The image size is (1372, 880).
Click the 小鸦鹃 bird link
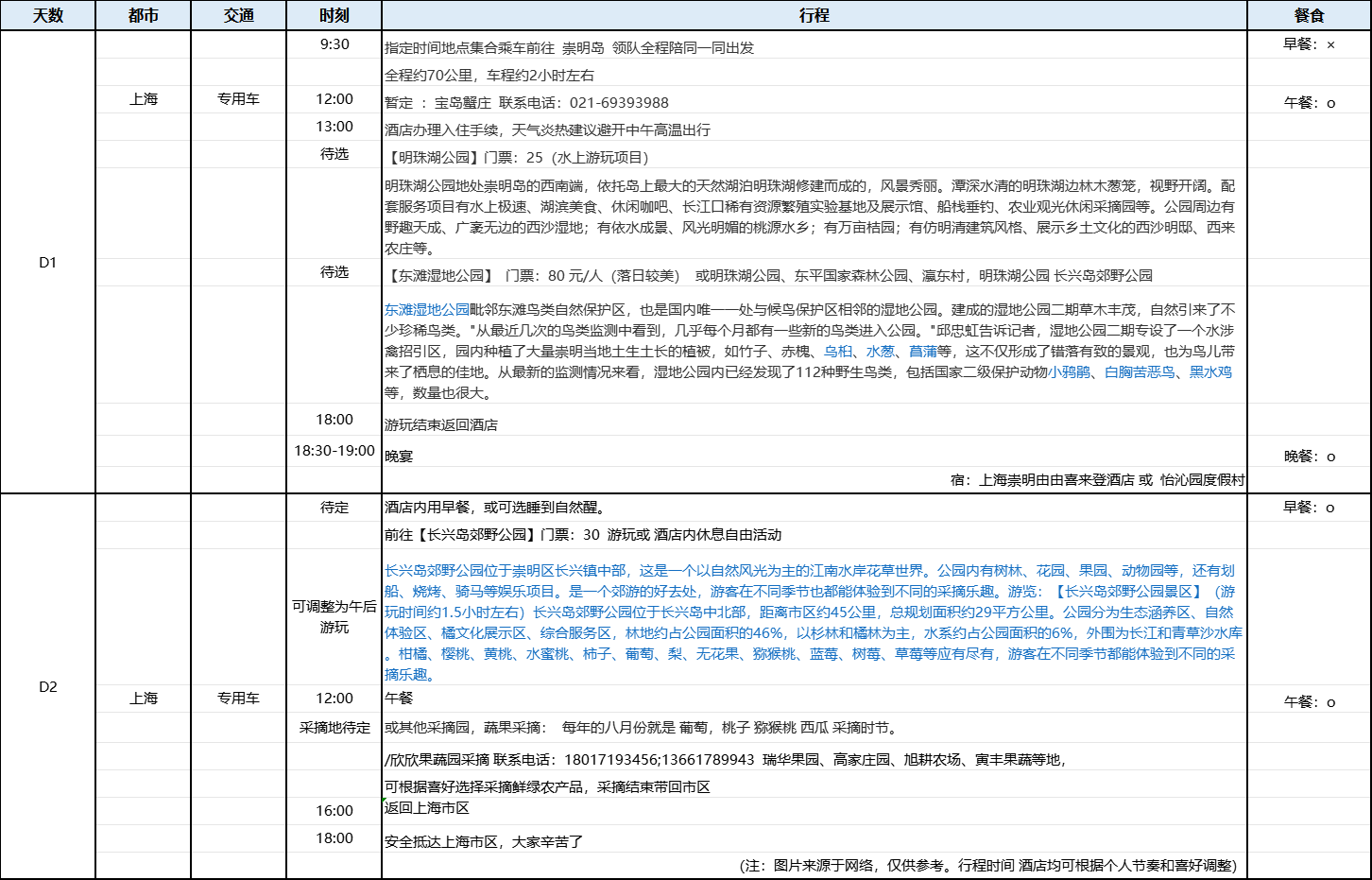pos(1069,372)
